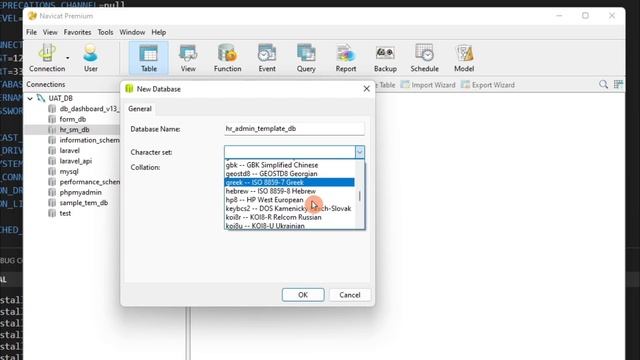This screenshot has height=360, width=640.
Task: Open the File menu
Action: pyautogui.click(x=31, y=32)
